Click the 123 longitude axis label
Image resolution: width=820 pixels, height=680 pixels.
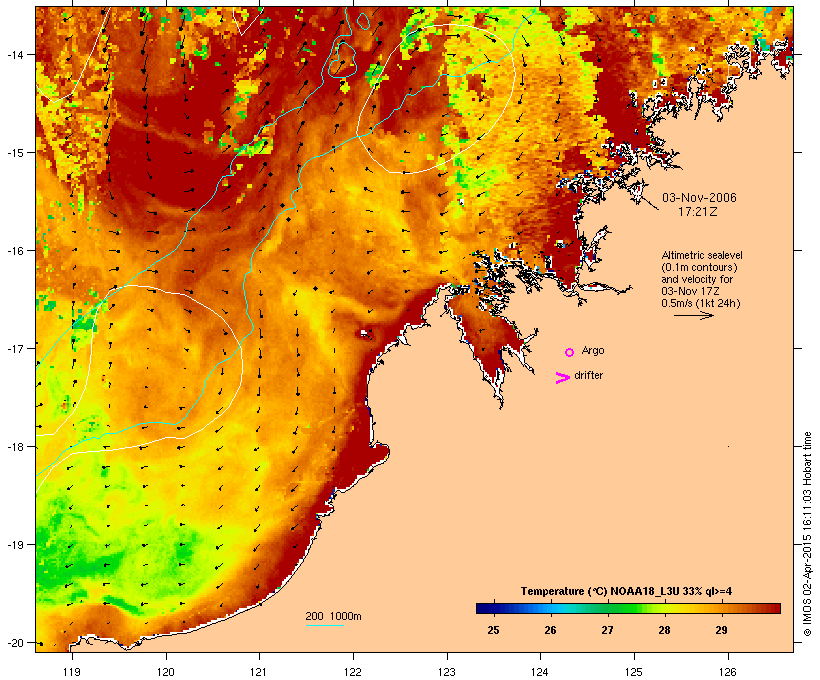pyautogui.click(x=447, y=672)
